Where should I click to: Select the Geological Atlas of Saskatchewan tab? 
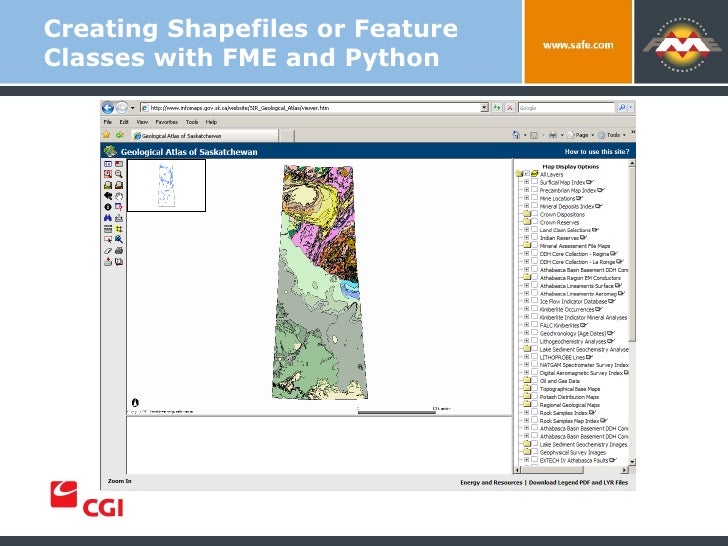pos(205,136)
